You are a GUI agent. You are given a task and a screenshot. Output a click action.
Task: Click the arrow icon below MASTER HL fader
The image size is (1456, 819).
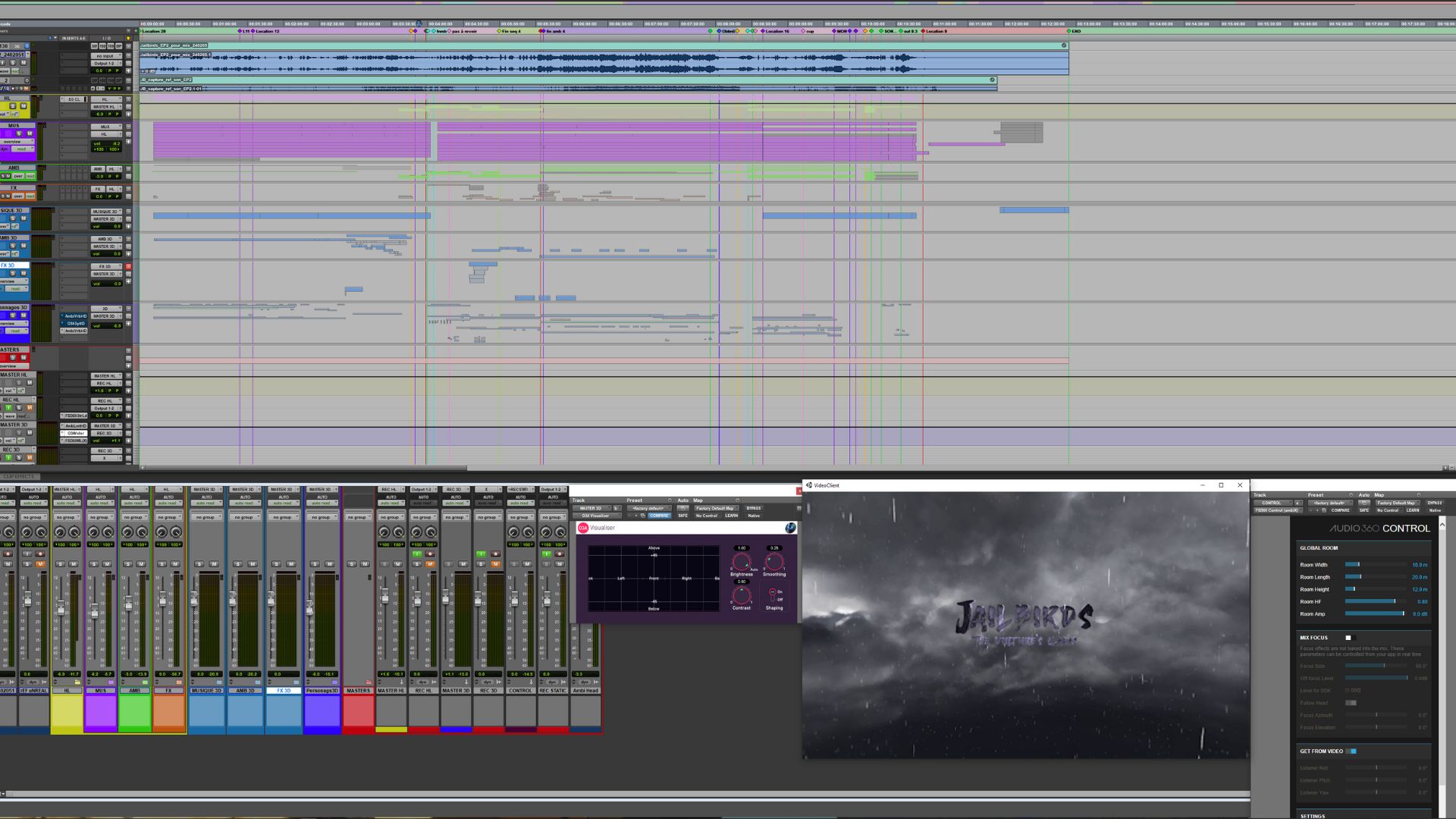(402, 682)
